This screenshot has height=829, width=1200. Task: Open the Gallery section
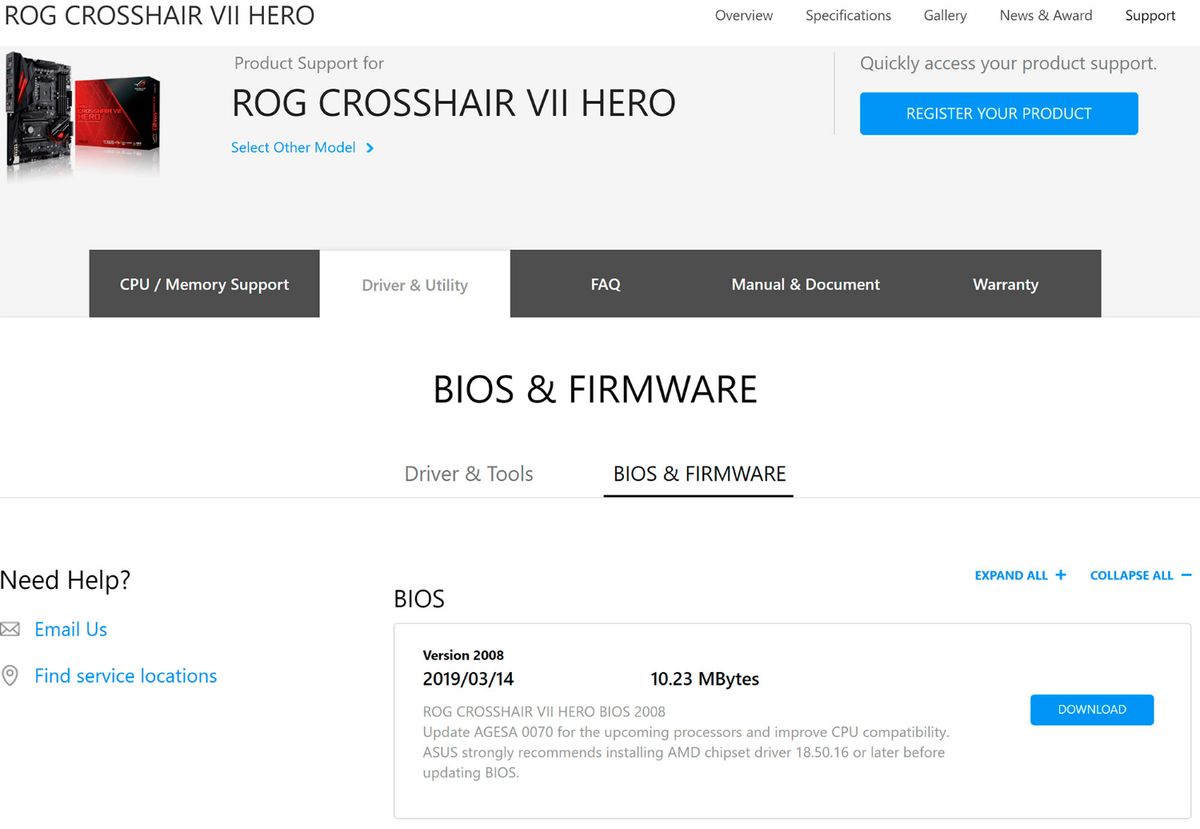click(x=945, y=15)
